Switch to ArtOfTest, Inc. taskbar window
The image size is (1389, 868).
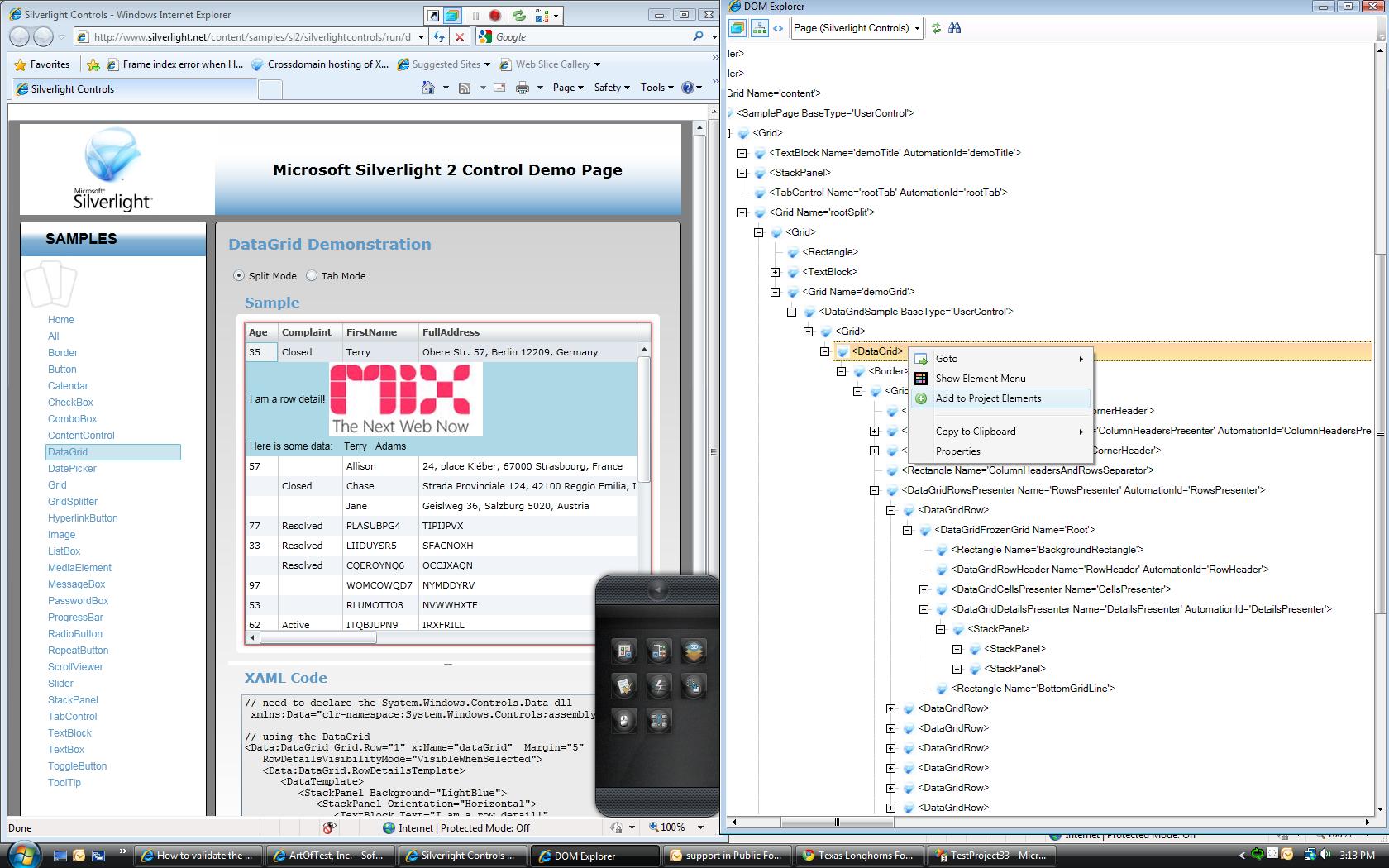pos(329,856)
